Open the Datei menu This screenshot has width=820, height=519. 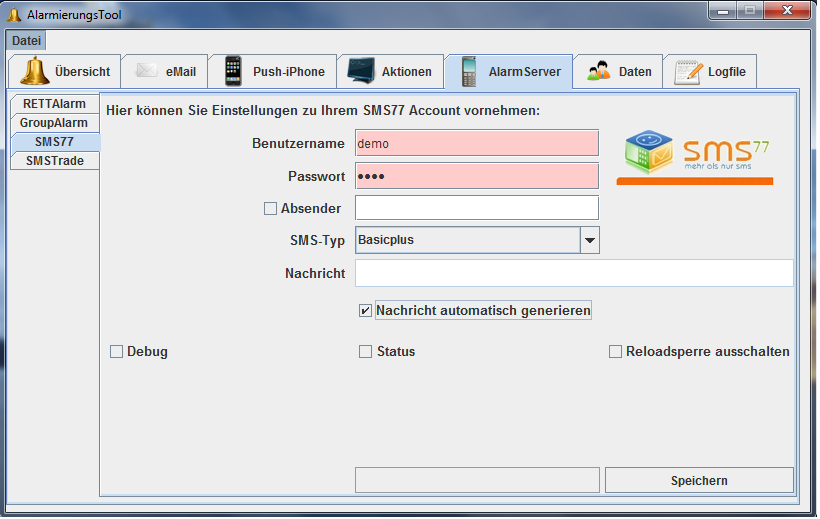click(26, 41)
